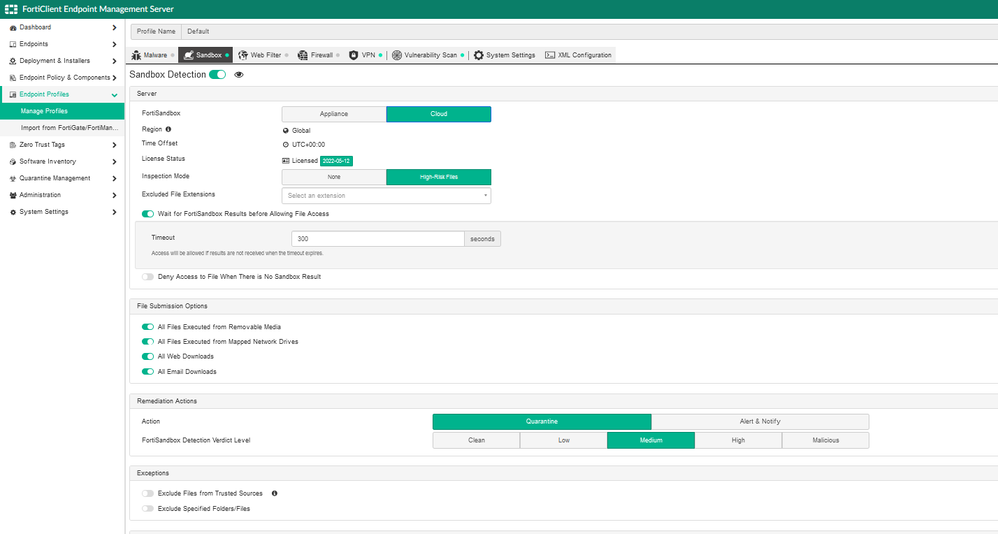This screenshot has width=998, height=534.
Task: Enable Deny Access When No Sandbox Result
Action: [x=148, y=277]
